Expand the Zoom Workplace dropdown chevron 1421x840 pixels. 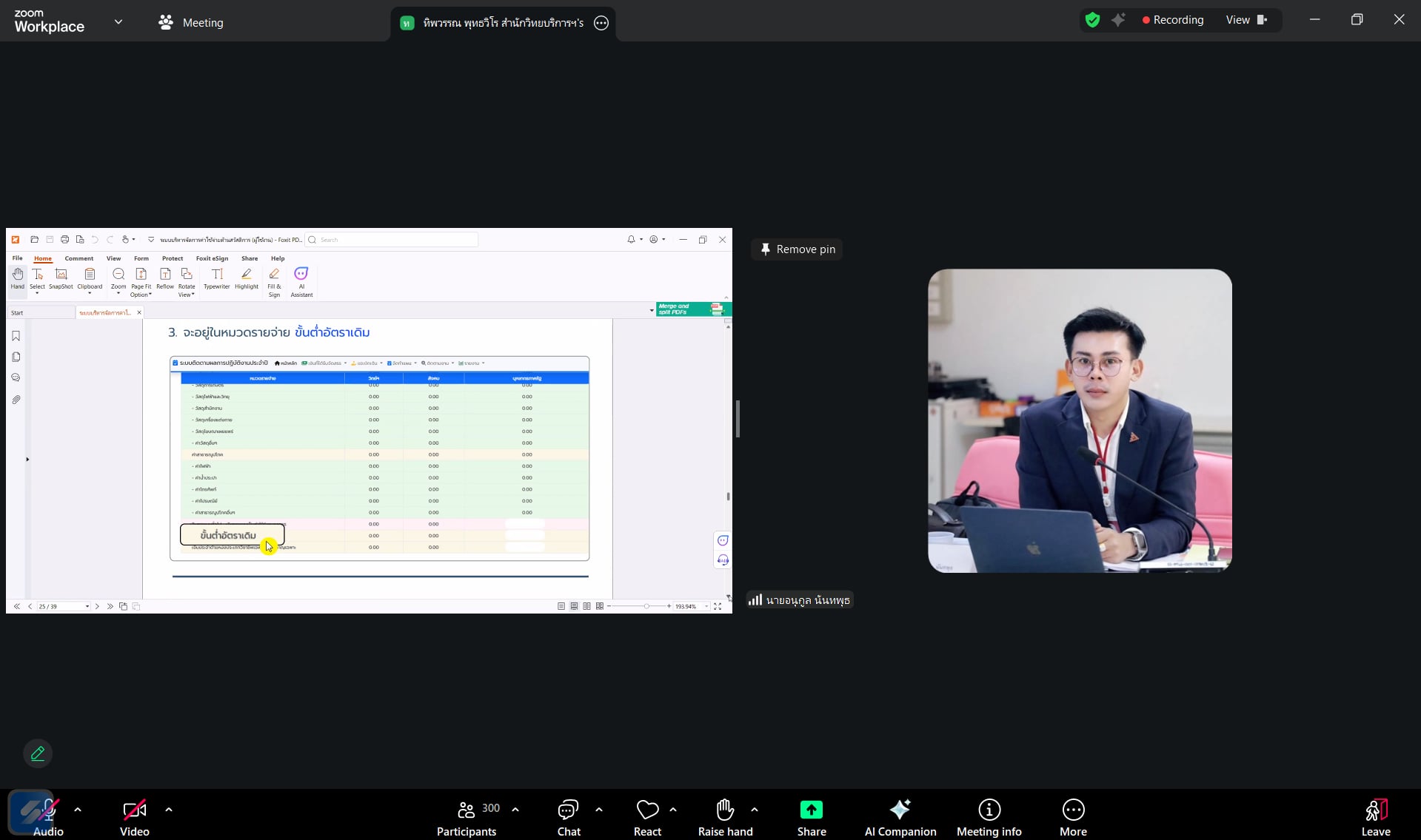click(x=118, y=22)
